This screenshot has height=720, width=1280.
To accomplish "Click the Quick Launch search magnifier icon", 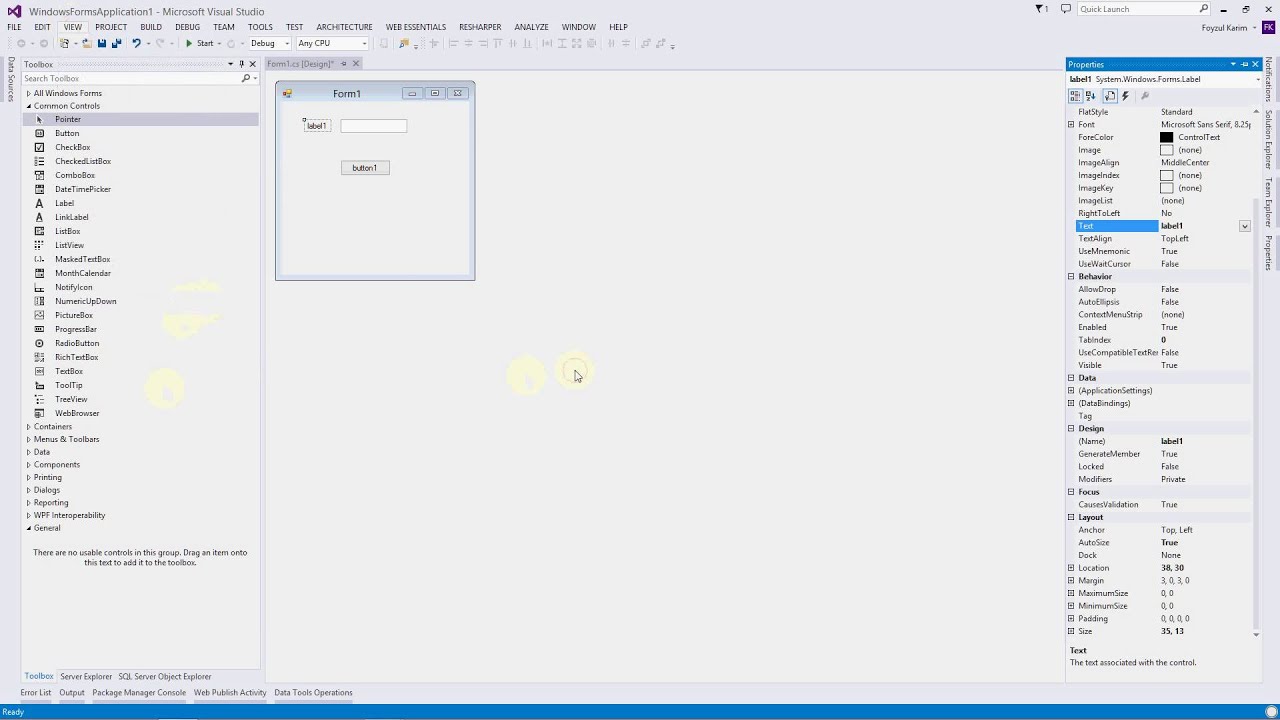I will [x=1204, y=9].
